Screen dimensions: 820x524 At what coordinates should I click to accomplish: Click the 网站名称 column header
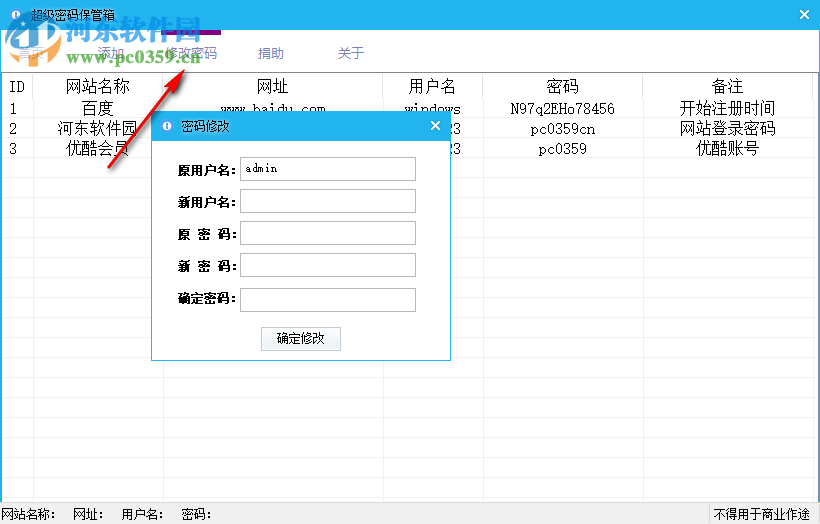point(98,86)
